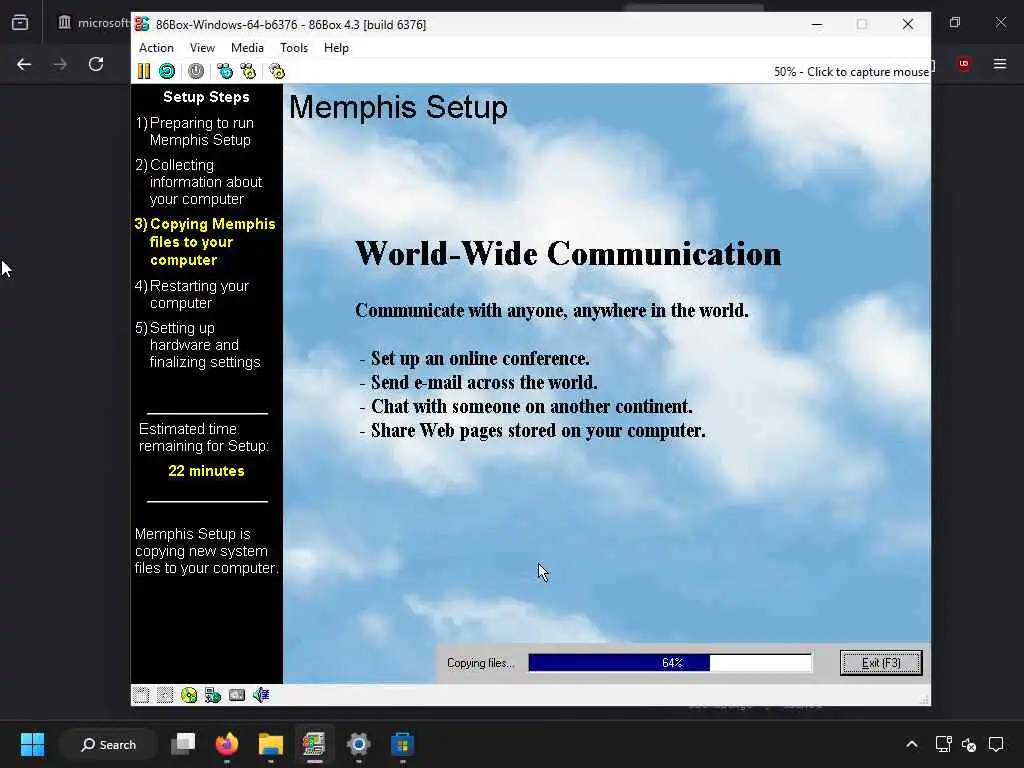
Task: Click the speaker sound status bar icon
Action: 261,696
